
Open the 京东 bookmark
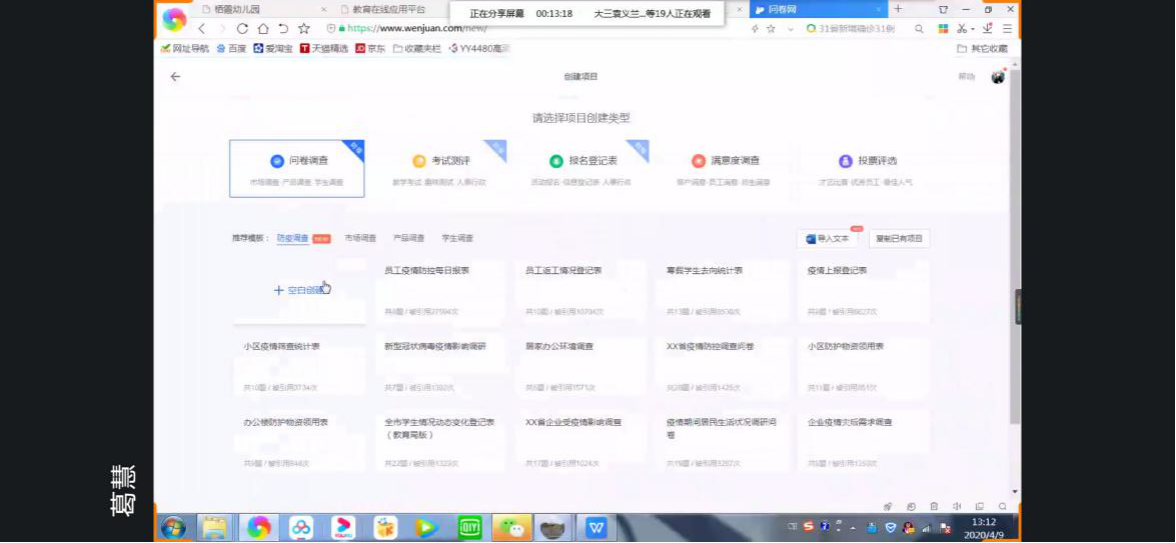click(x=370, y=48)
